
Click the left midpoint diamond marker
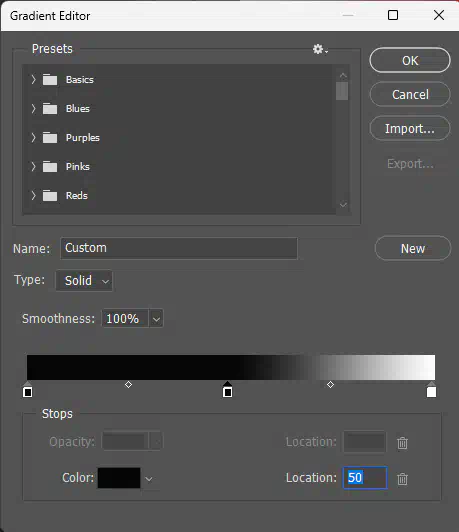click(128, 384)
